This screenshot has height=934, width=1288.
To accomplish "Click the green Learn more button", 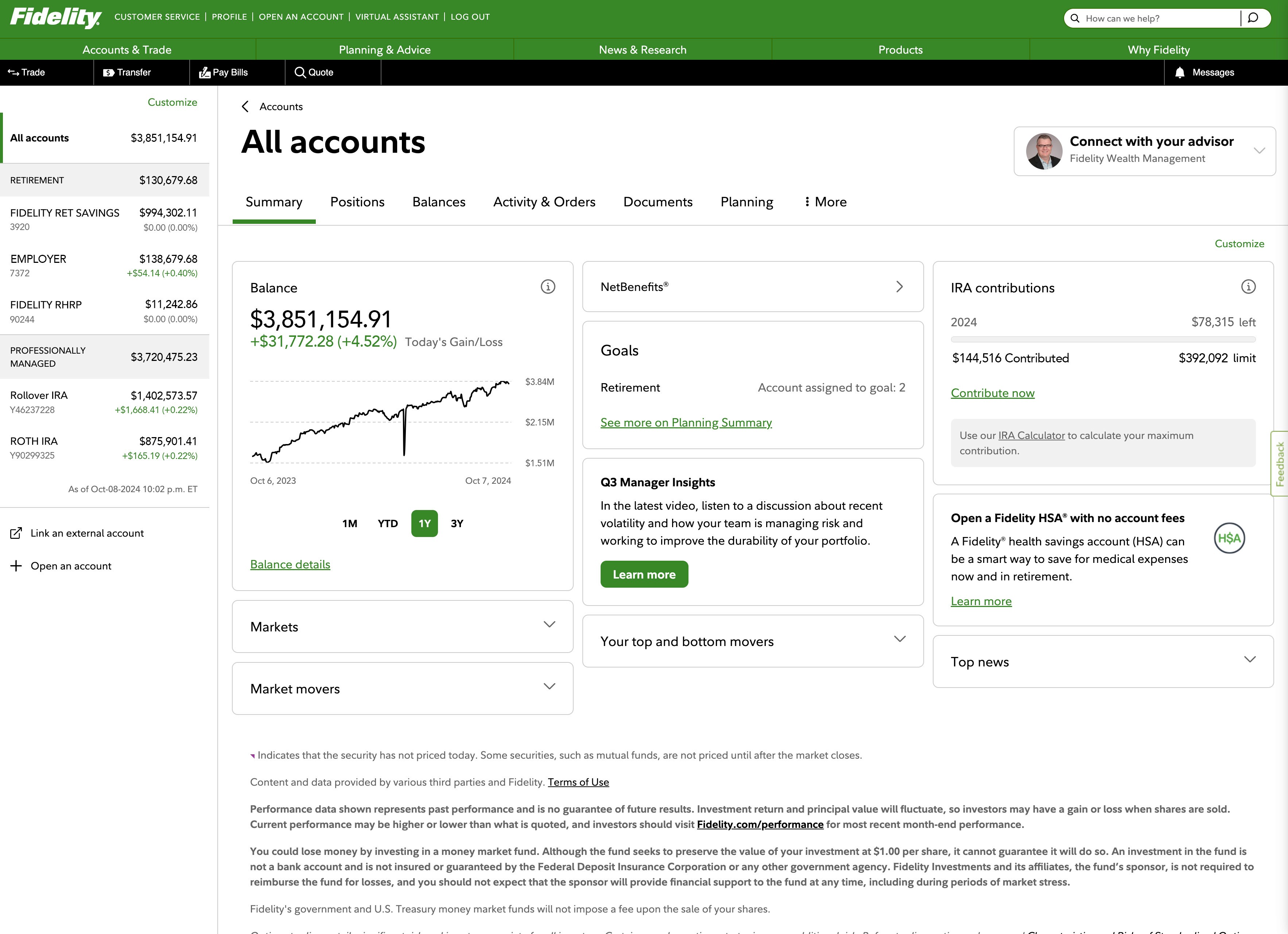I will (644, 574).
